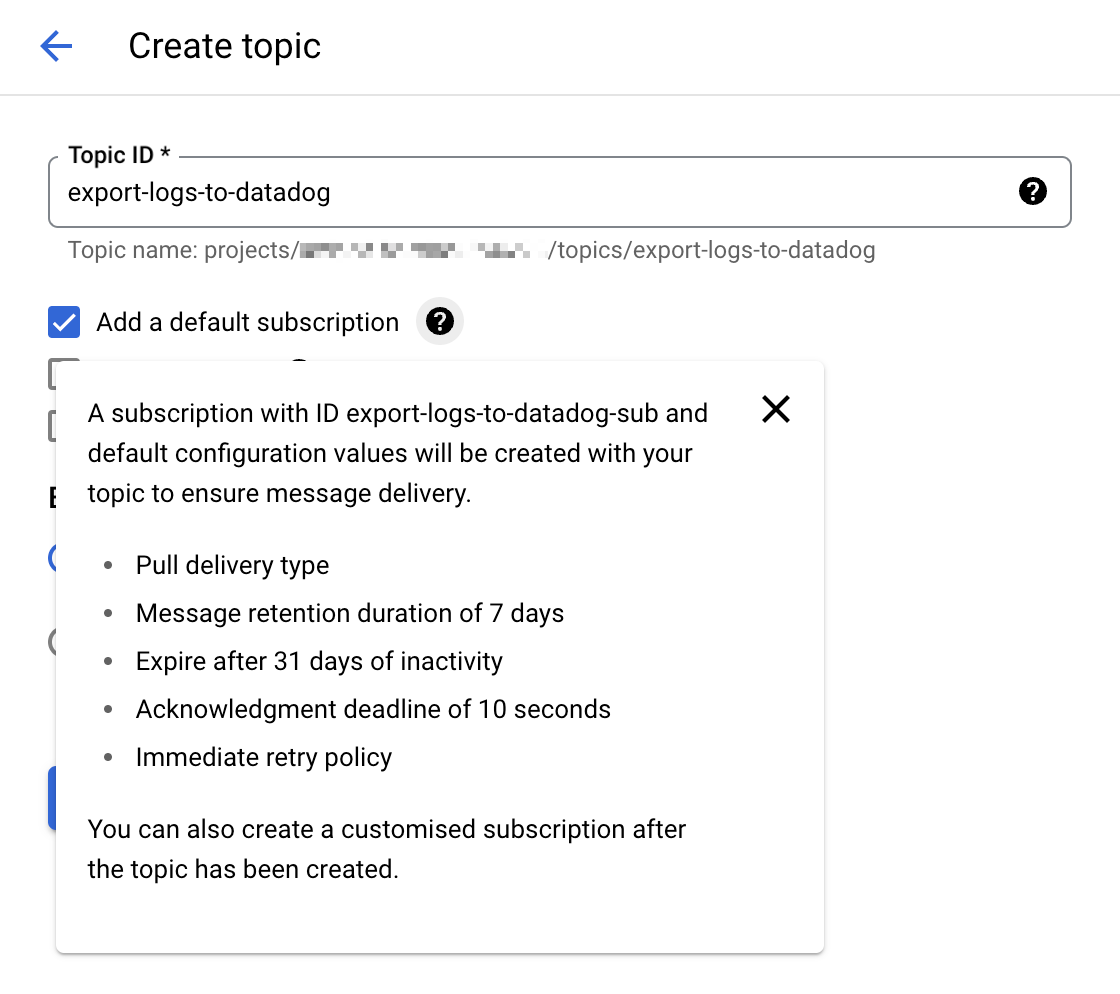1120x994 pixels.
Task: Click 'Pull delivery type' bullet text
Action: (233, 566)
